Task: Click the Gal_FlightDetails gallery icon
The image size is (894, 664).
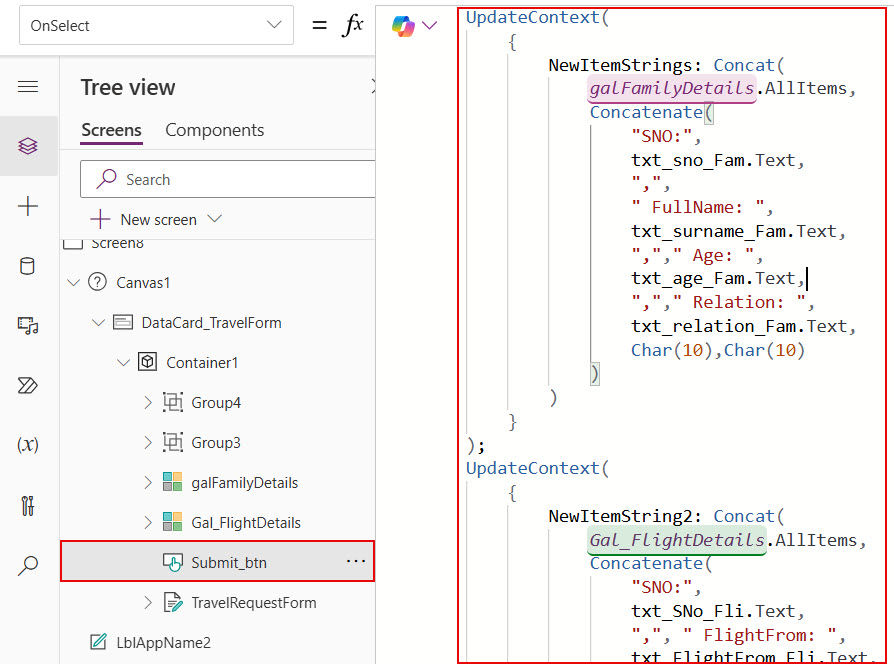Action: (172, 522)
